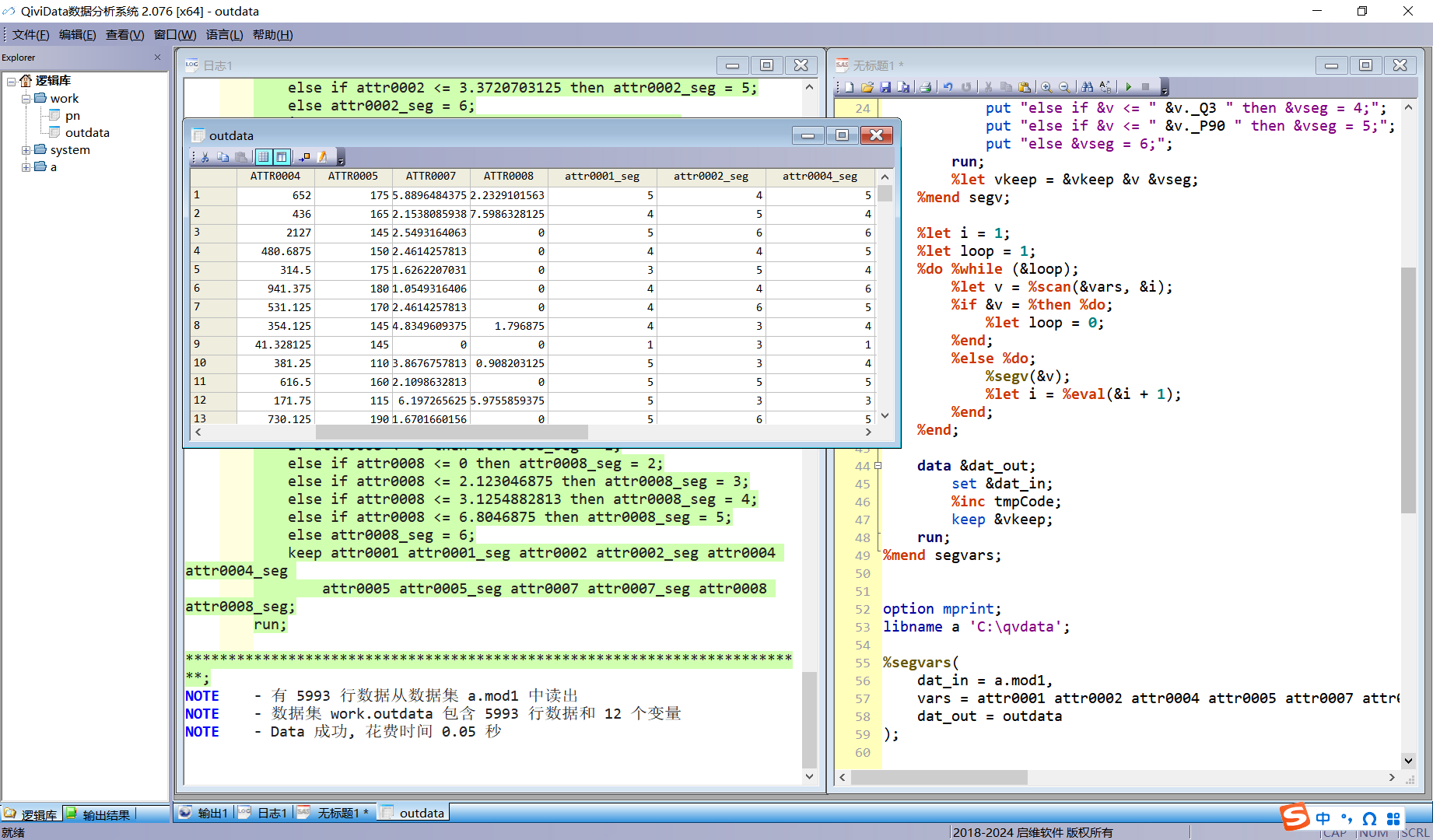The image size is (1433, 840).
Task: Copy selection from editor toolbar
Action: [x=1006, y=87]
